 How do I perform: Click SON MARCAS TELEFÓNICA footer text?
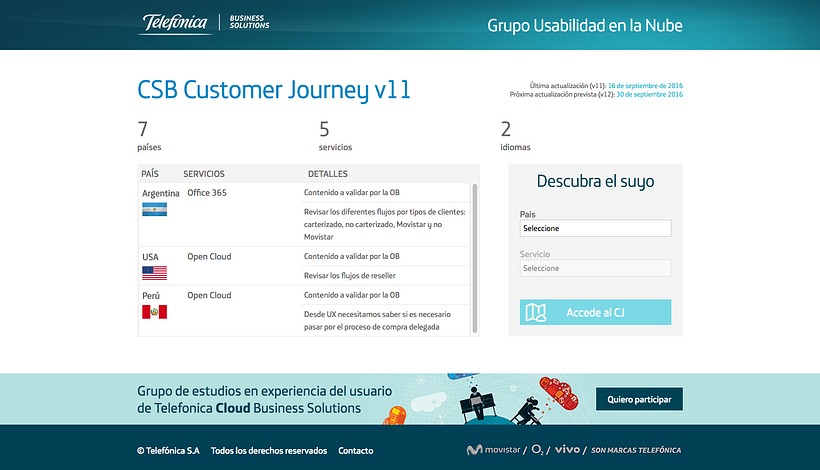point(636,450)
